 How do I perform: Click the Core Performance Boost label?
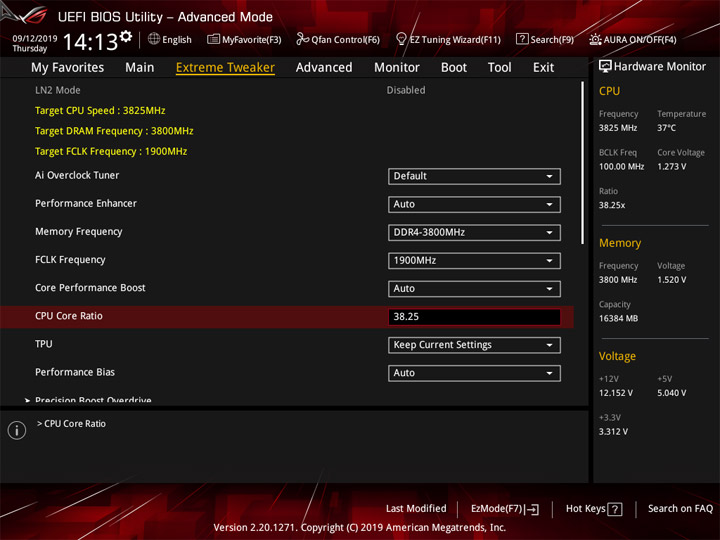(x=90, y=287)
